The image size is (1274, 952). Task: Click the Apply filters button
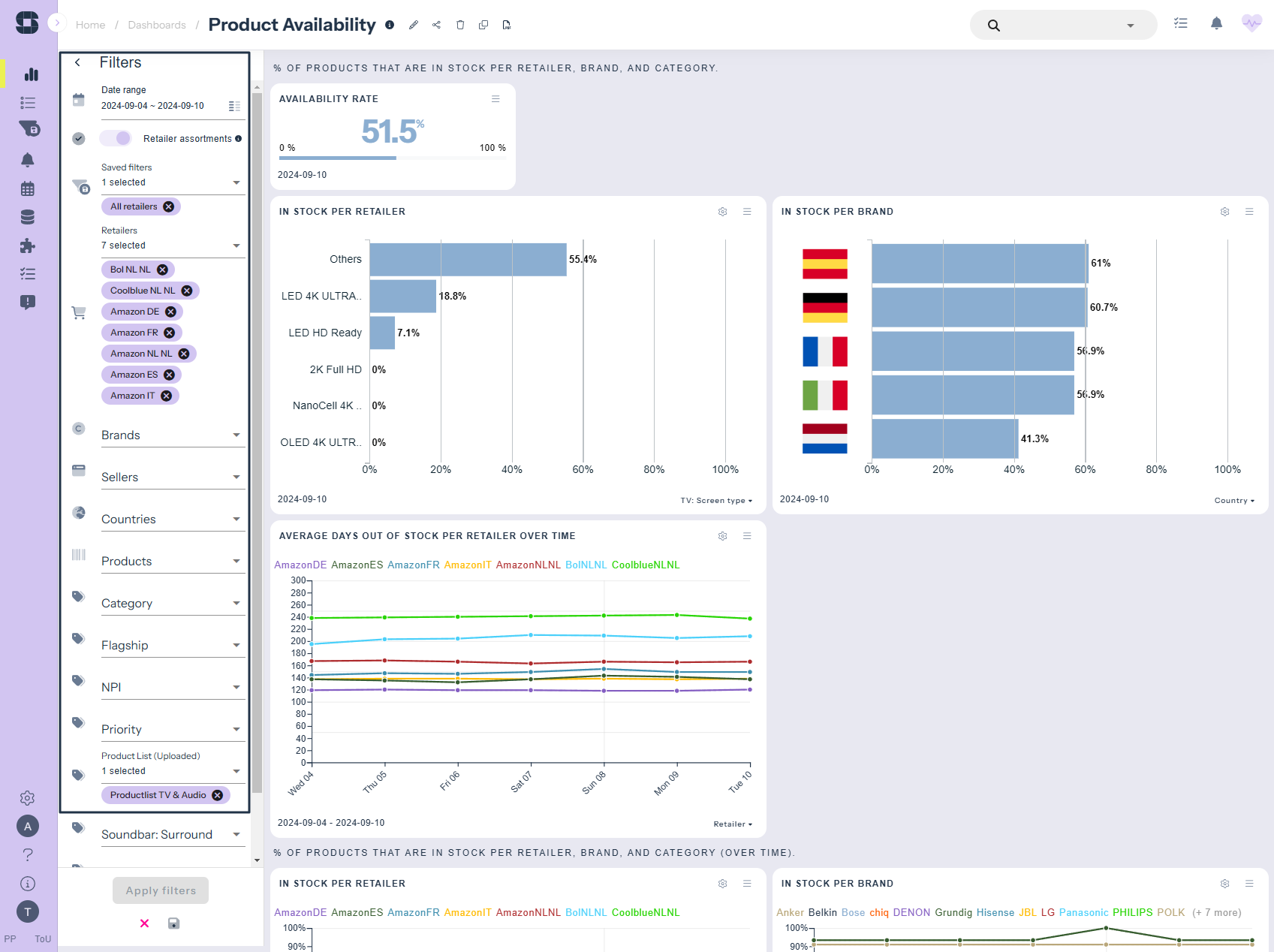(161, 890)
